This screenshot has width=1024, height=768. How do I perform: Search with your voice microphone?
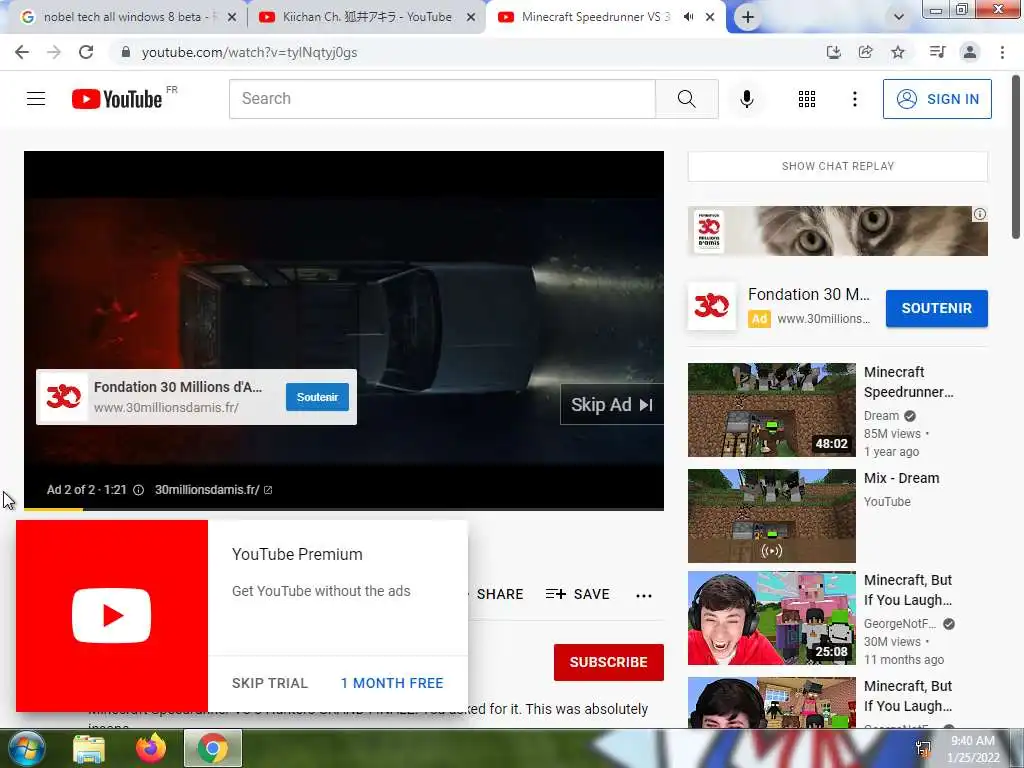pyautogui.click(x=747, y=99)
